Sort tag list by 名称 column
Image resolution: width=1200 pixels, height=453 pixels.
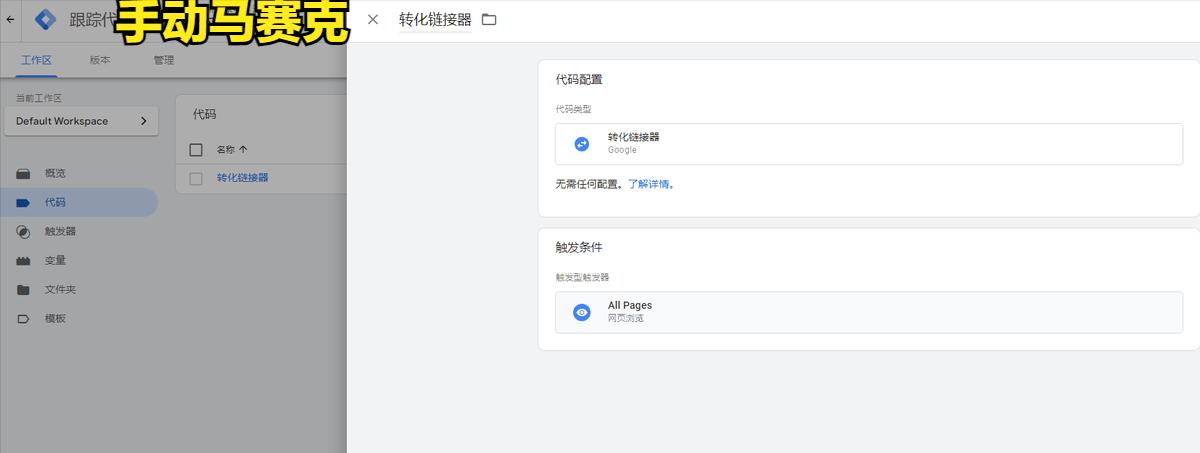(232, 149)
